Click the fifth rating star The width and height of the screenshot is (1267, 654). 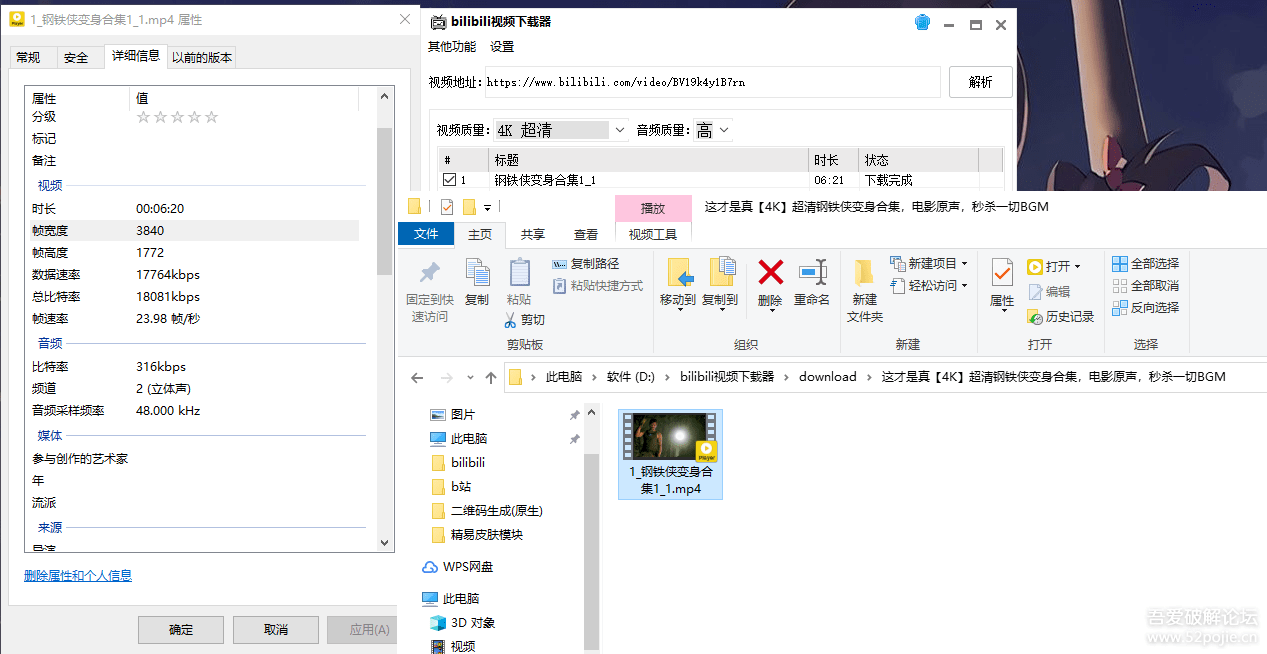(x=211, y=117)
